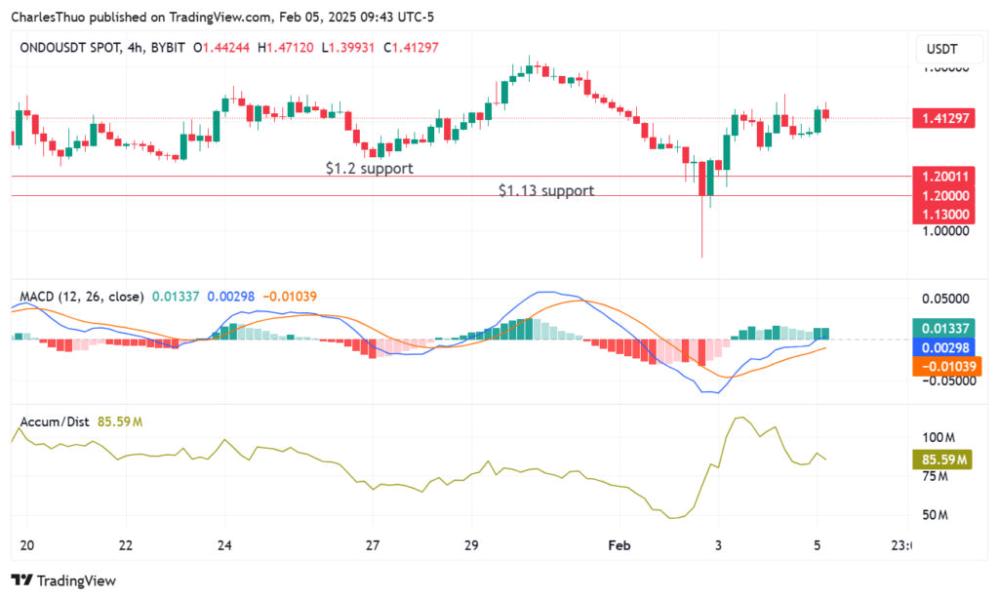999x600 pixels.
Task: Click the Accum/Dist indicator title
Action: point(54,422)
